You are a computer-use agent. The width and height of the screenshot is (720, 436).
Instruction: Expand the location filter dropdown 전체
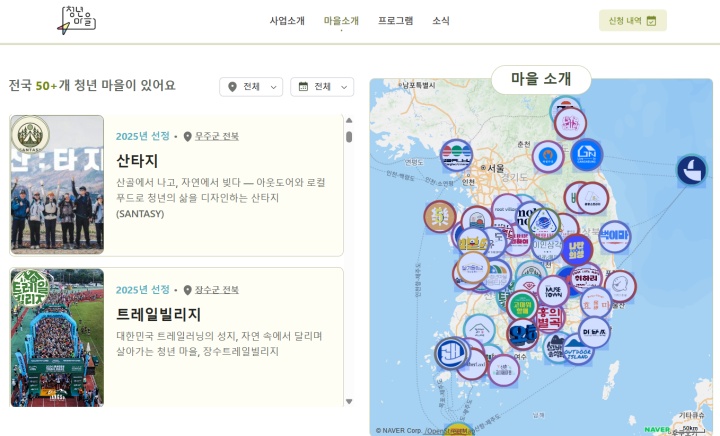[251, 87]
